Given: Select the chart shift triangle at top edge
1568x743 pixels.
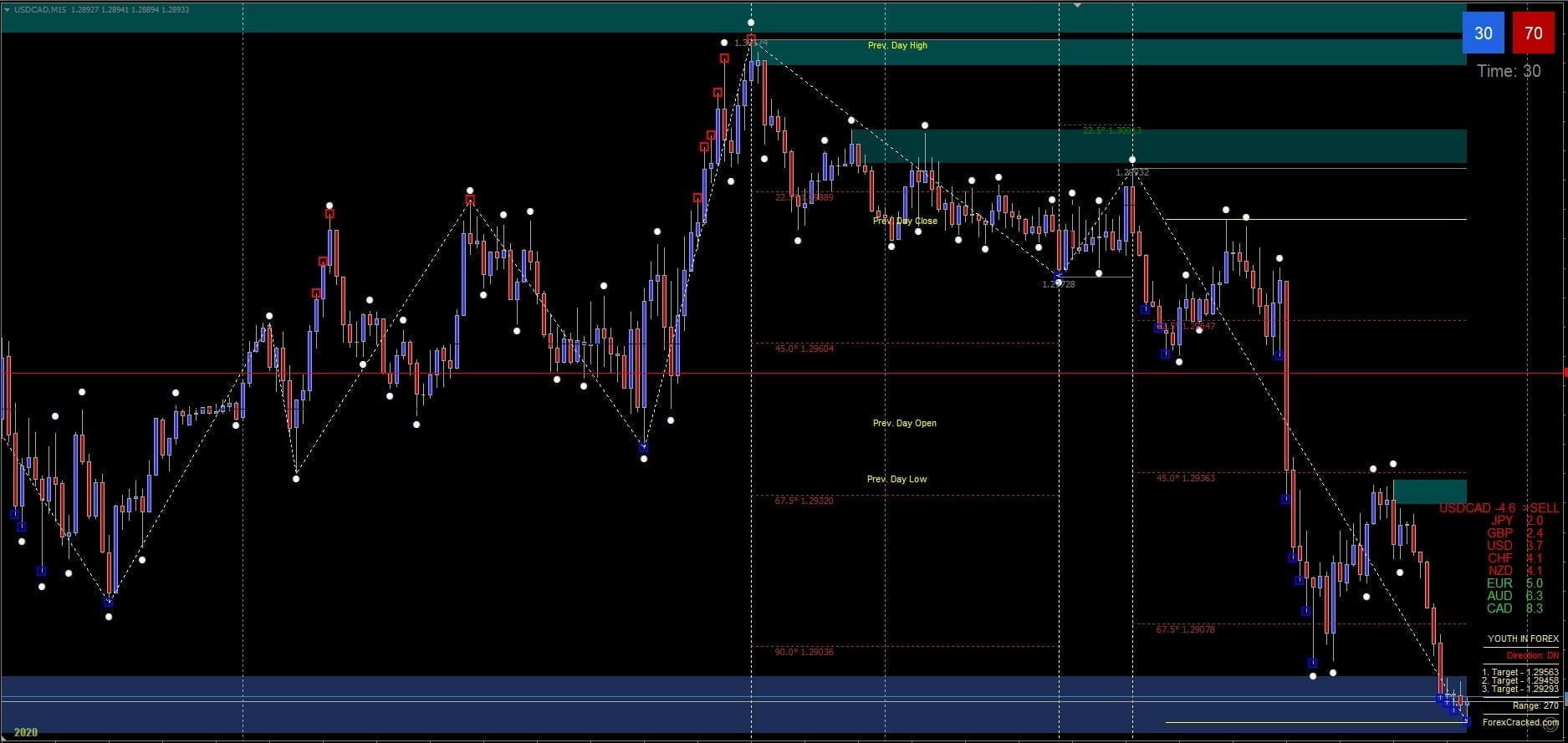Looking at the screenshot, I should coord(1077,5).
